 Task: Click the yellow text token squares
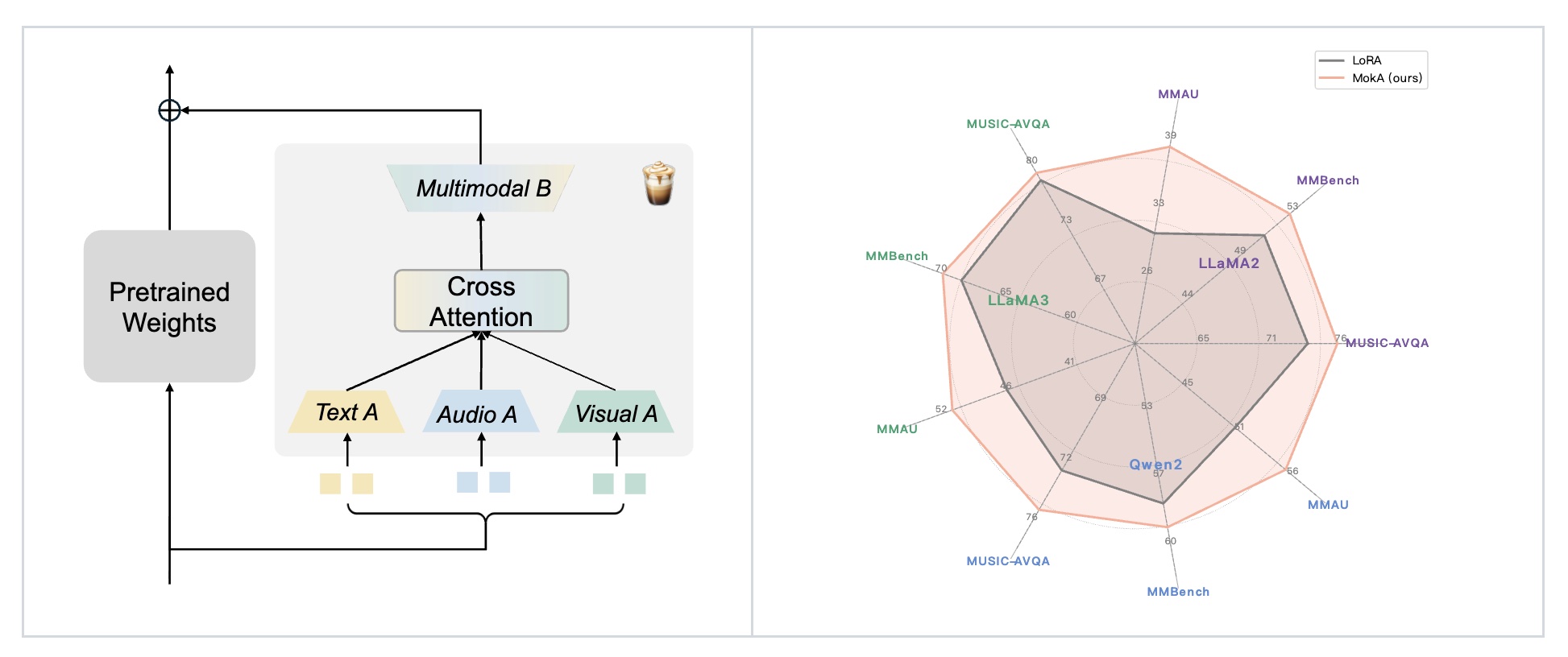[x=346, y=483]
